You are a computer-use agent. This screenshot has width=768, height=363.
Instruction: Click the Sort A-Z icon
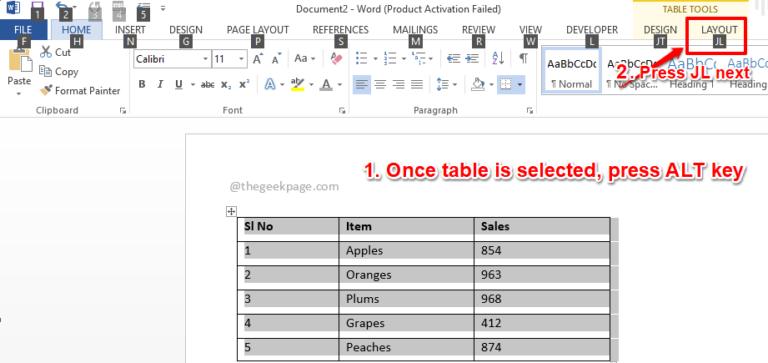click(498, 58)
